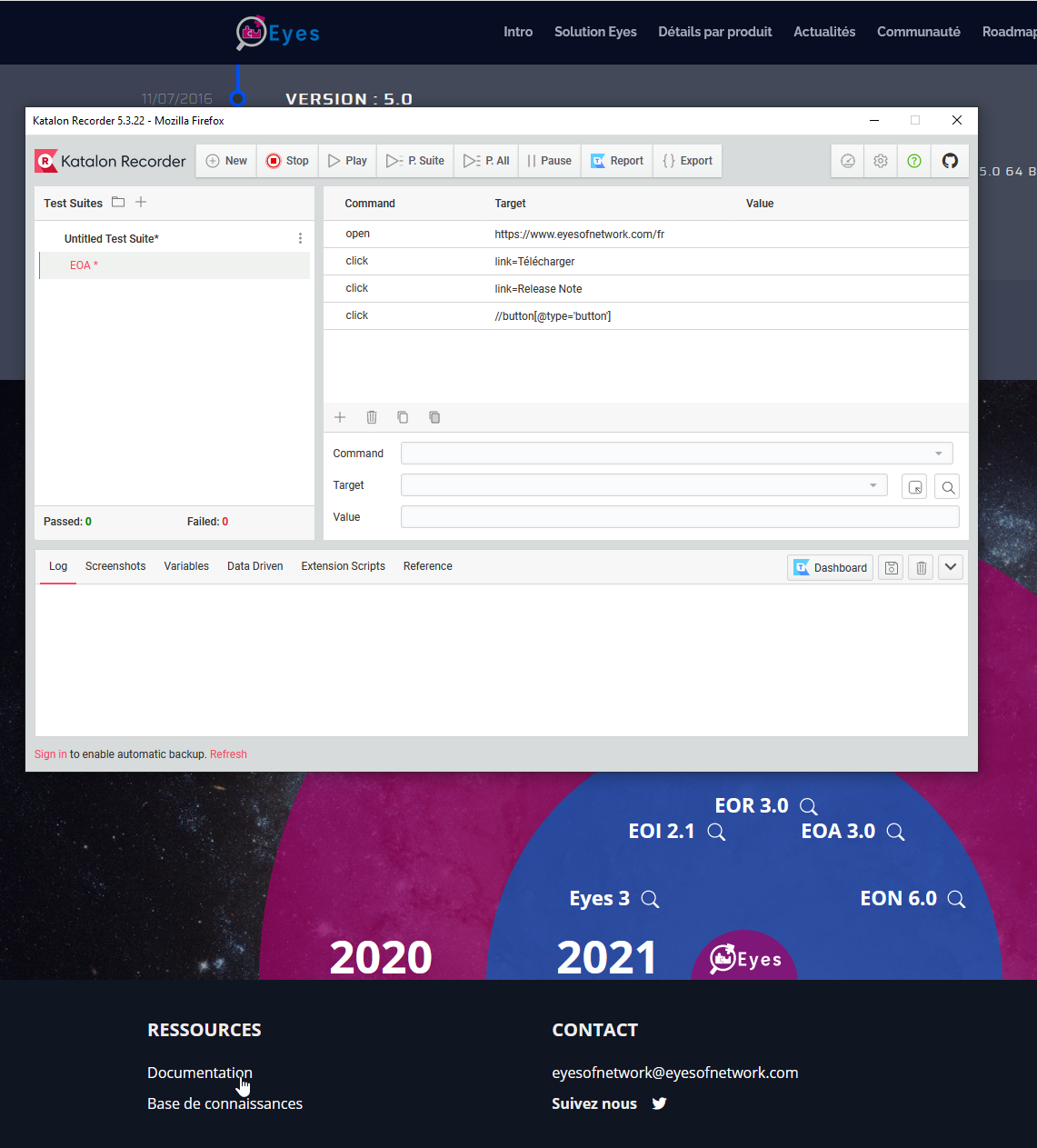Select the link=Release Note click row

[646, 289]
